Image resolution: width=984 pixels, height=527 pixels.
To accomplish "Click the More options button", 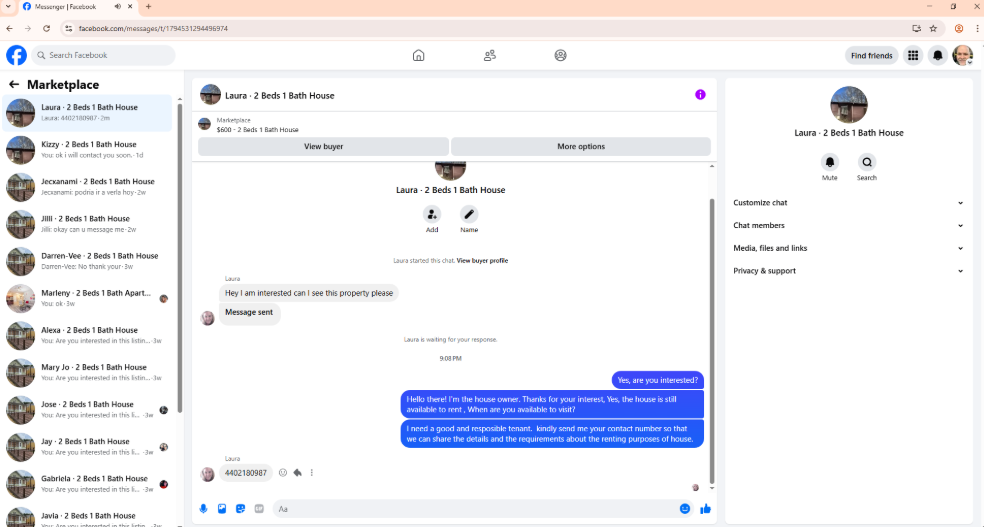I will tap(580, 146).
